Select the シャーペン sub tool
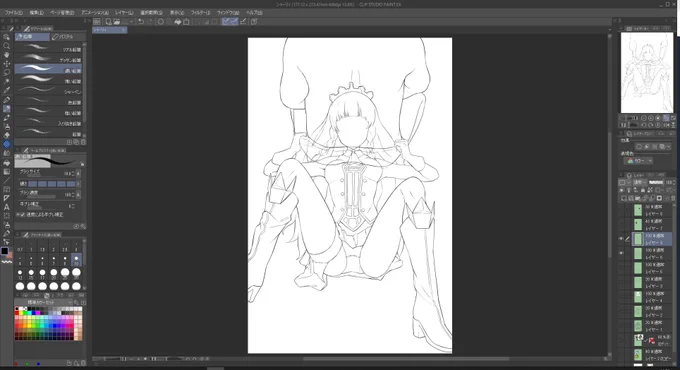680x370 pixels. pos(48,91)
